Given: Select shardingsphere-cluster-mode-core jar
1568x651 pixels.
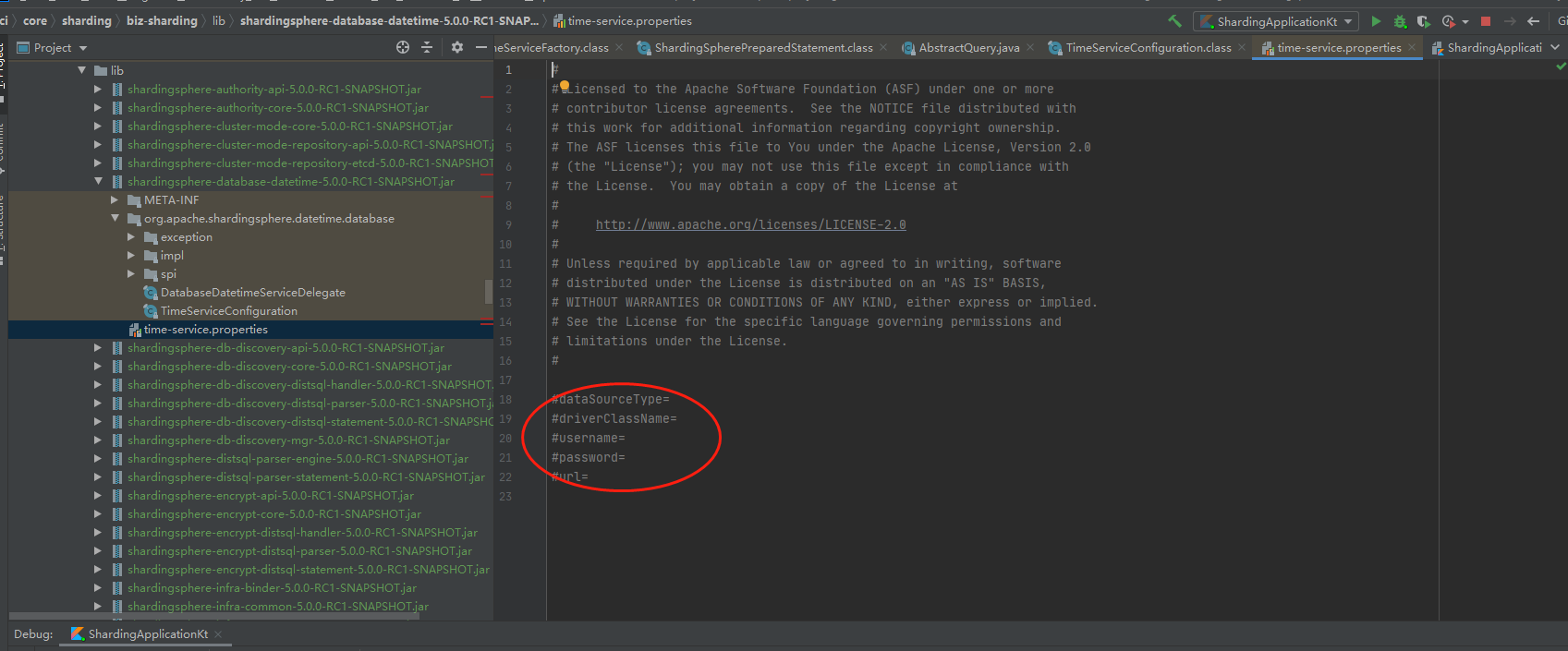Looking at the screenshot, I should click(289, 126).
